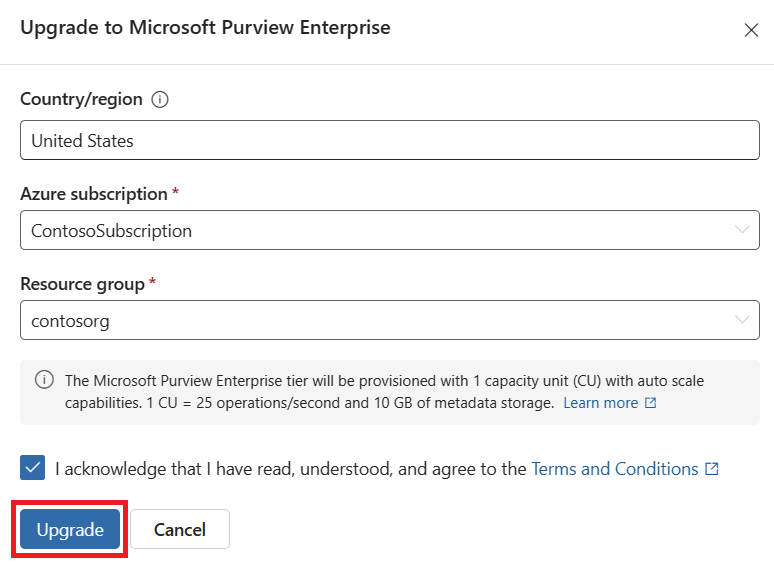Cancel the upgrade dialog
The height and width of the screenshot is (574, 774).
(x=180, y=529)
